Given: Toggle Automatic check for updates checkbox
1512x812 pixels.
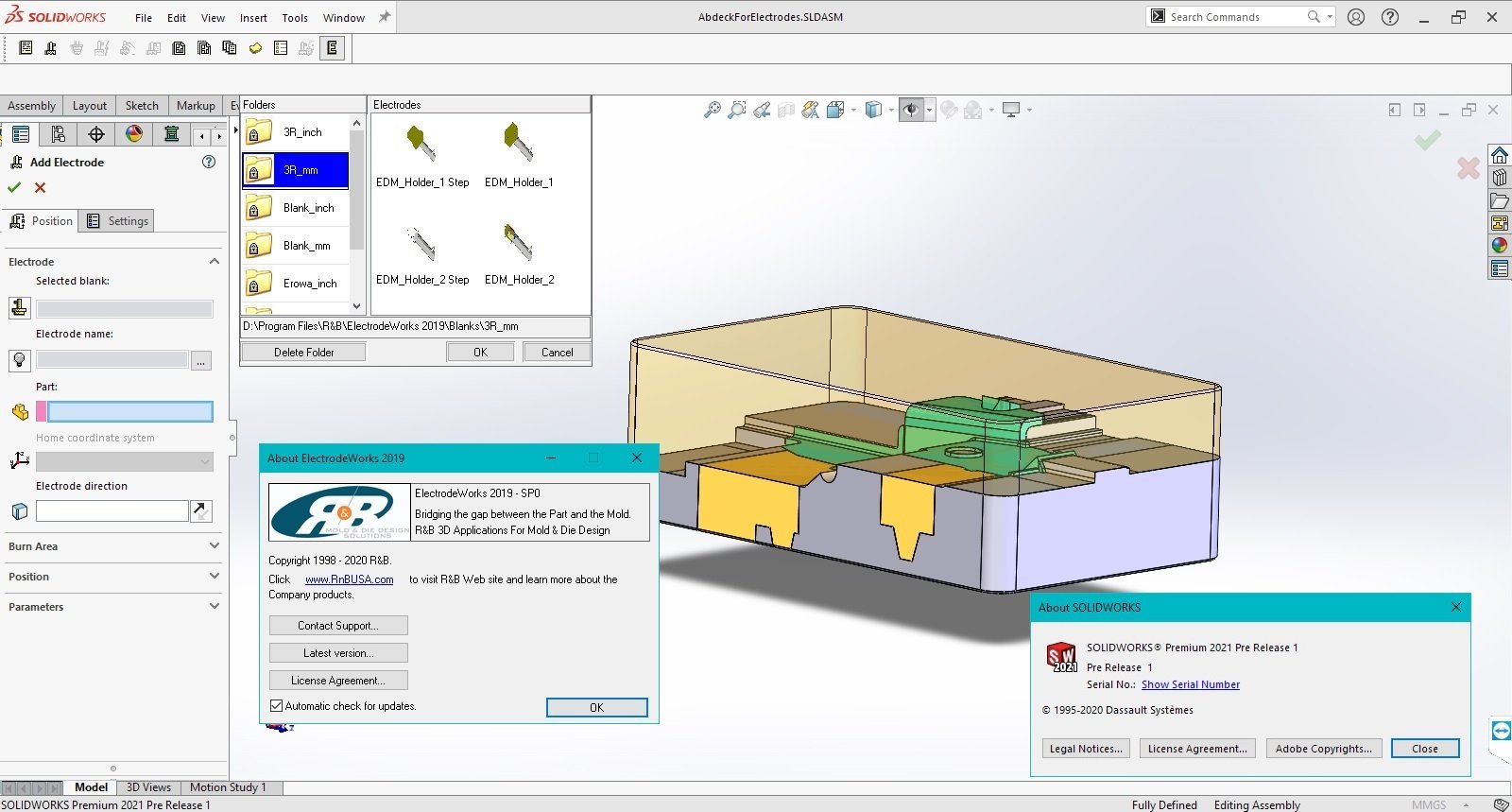Looking at the screenshot, I should pyautogui.click(x=277, y=706).
